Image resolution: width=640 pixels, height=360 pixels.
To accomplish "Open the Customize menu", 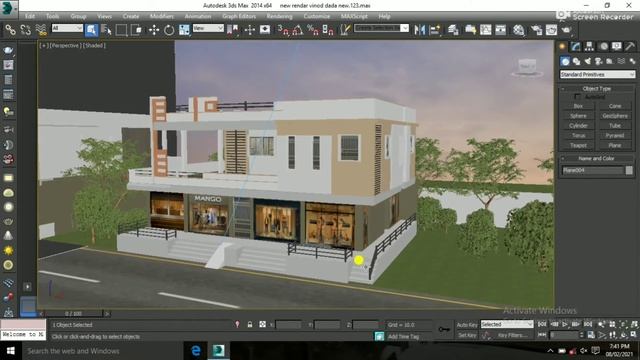I will coord(317,16).
